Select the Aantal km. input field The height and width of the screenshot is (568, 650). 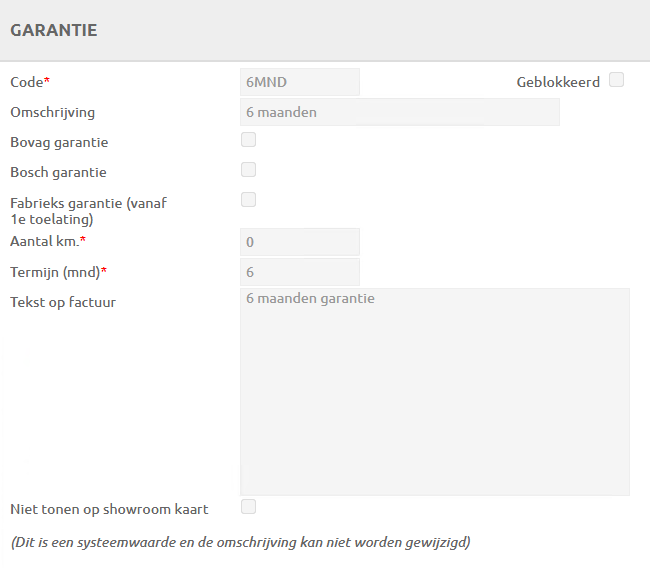click(x=299, y=242)
